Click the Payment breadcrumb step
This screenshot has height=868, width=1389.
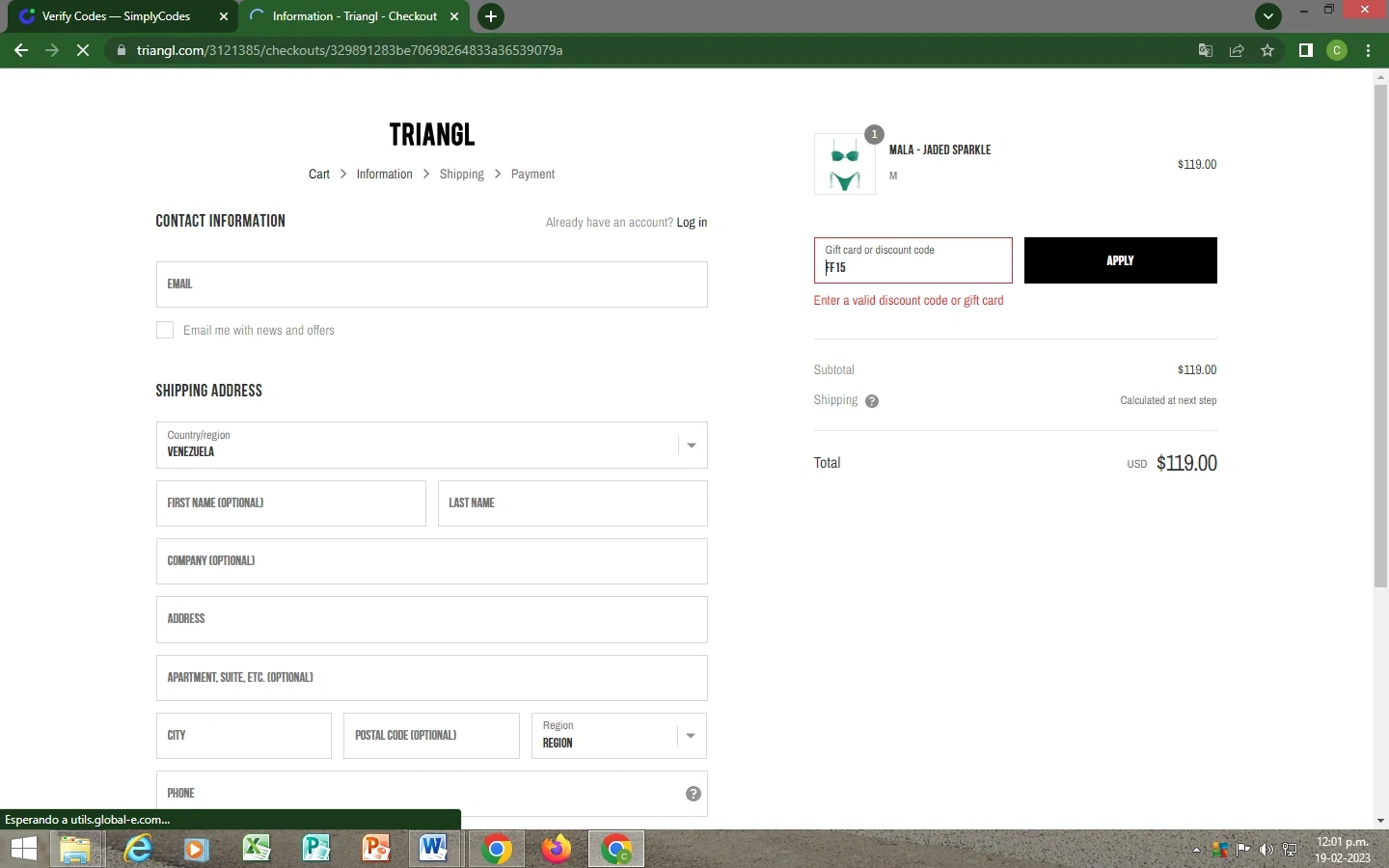coord(532,175)
